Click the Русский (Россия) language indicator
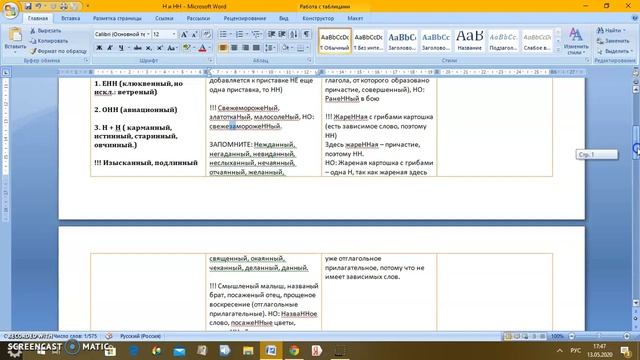This screenshot has height=360, width=640. tap(140, 336)
